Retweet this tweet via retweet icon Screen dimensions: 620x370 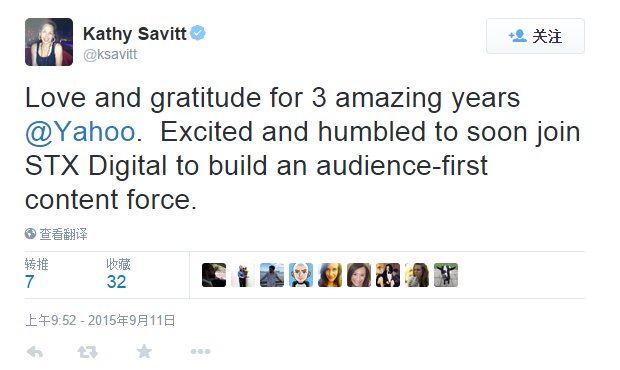coord(87,351)
